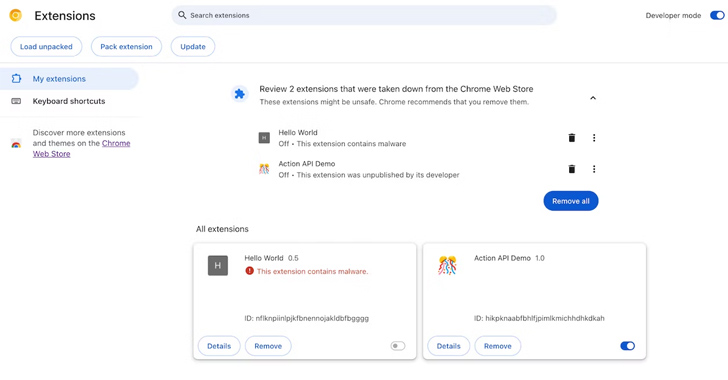
Task: Click the Developer mode label
Action: click(673, 15)
